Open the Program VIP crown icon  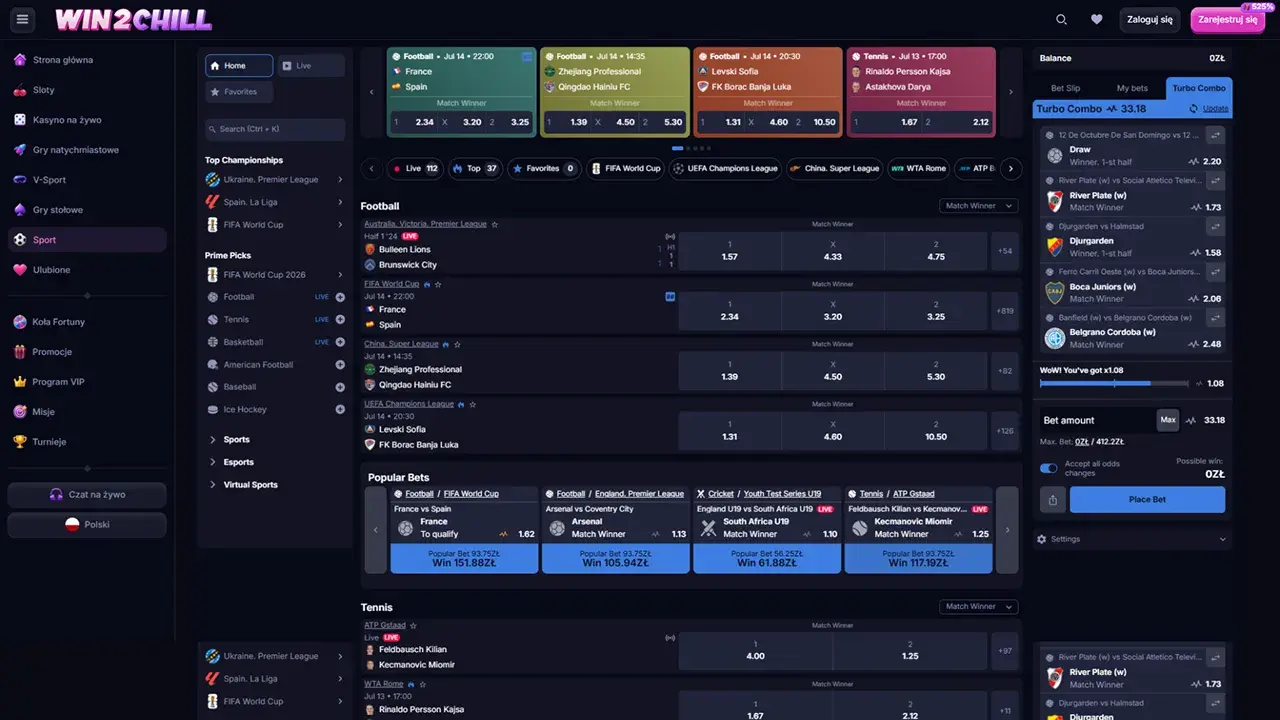click(x=20, y=382)
